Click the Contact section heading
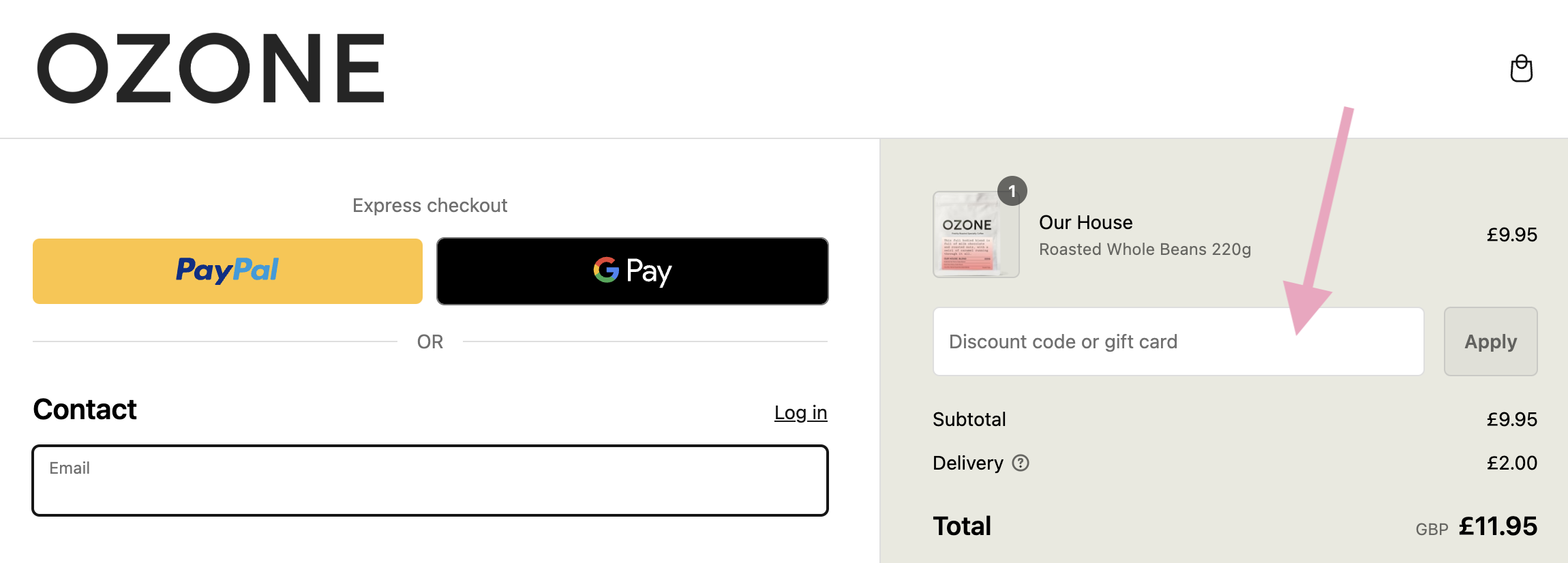The width and height of the screenshot is (1568, 563). point(85,410)
